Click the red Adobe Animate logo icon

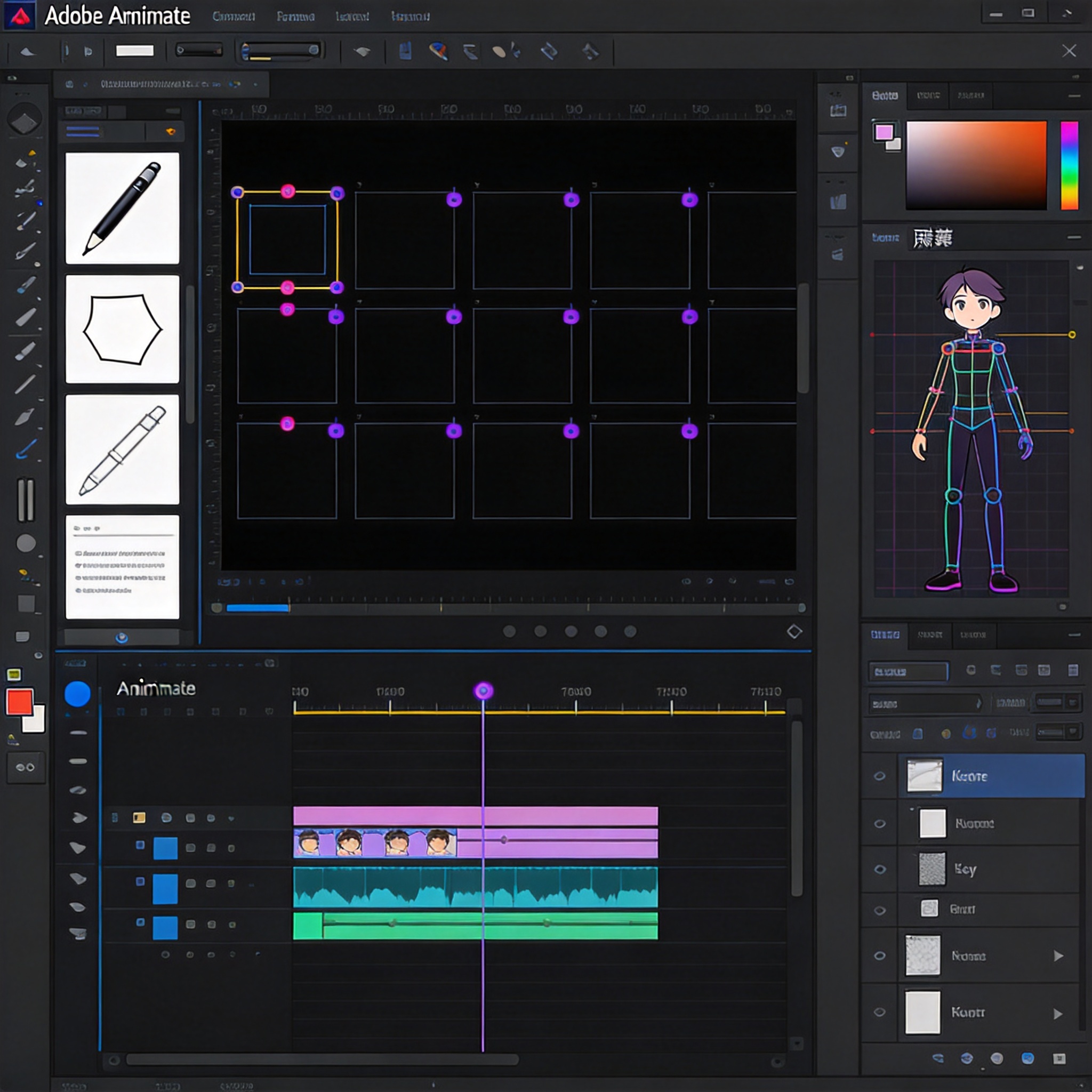[x=20, y=15]
